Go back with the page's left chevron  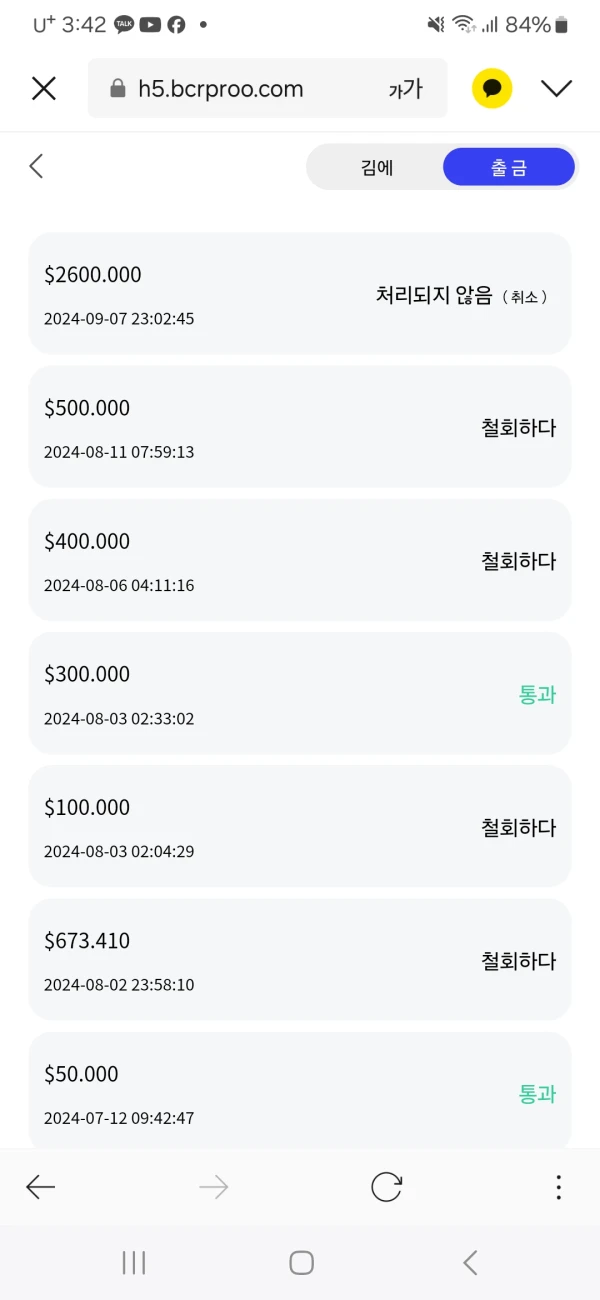tap(37, 166)
